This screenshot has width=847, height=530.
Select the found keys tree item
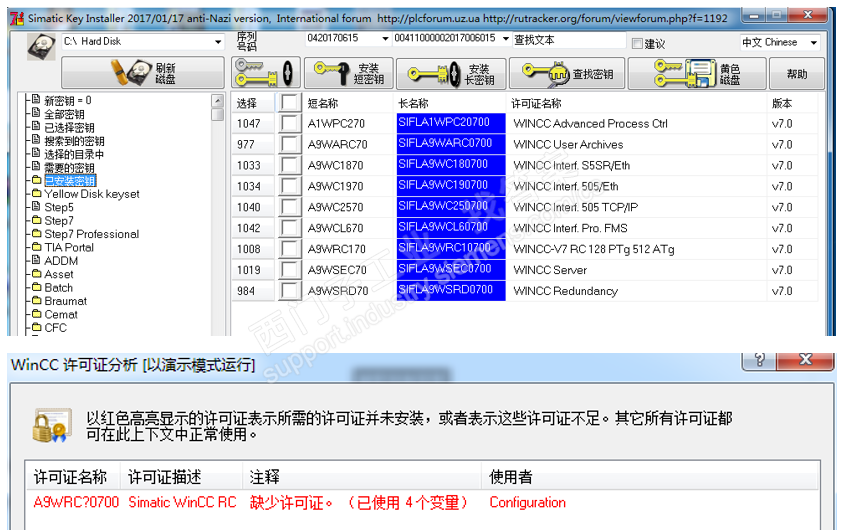pyautogui.click(x=74, y=141)
